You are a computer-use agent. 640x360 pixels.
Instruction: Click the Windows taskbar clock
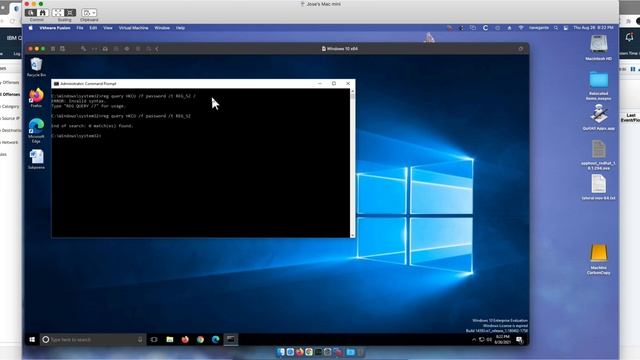(503, 340)
